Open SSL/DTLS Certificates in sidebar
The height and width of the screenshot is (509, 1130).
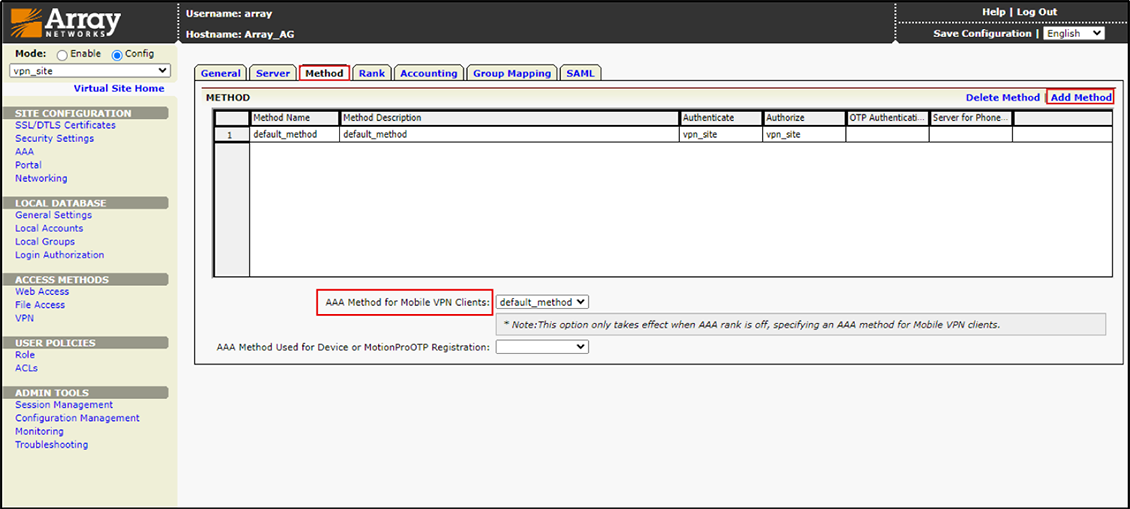65,126
